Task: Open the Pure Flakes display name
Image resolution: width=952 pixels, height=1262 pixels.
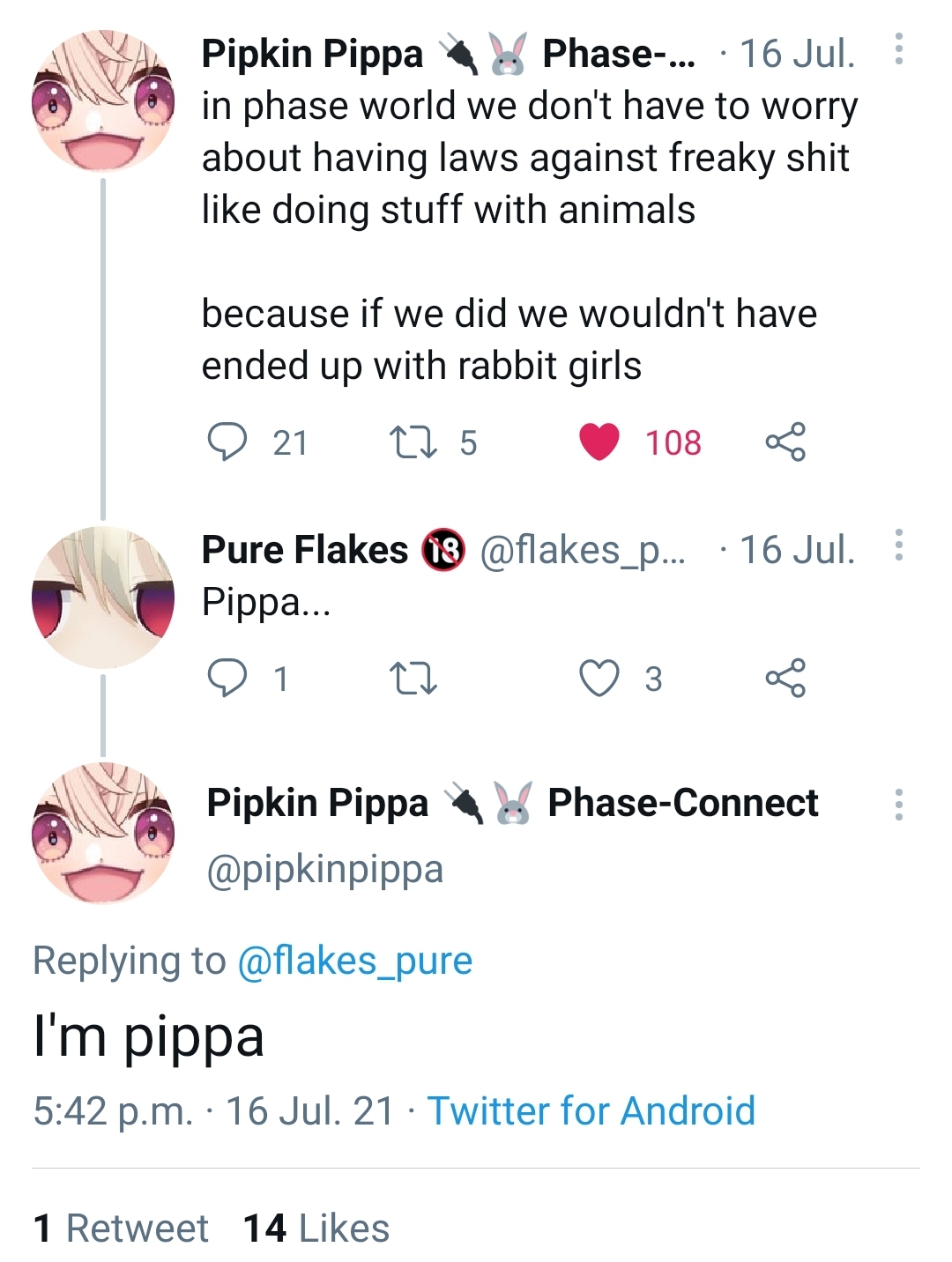Action: [305, 550]
